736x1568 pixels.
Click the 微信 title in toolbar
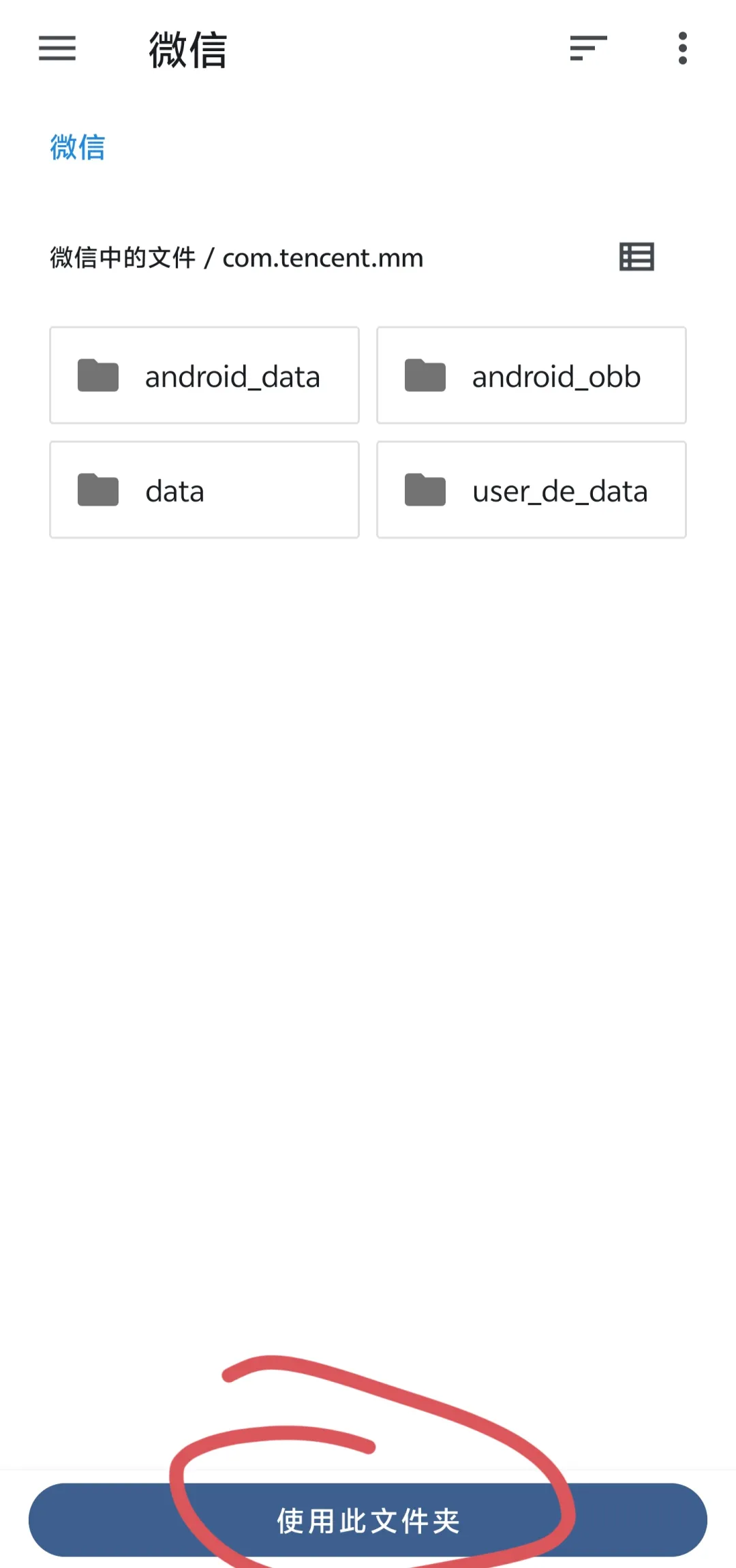(188, 50)
